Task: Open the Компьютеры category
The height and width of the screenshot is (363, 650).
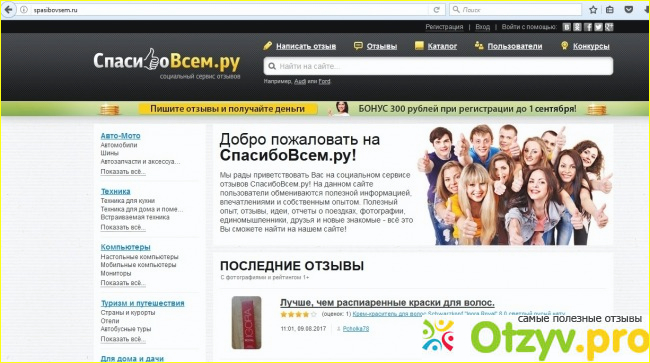Action: [x=125, y=247]
